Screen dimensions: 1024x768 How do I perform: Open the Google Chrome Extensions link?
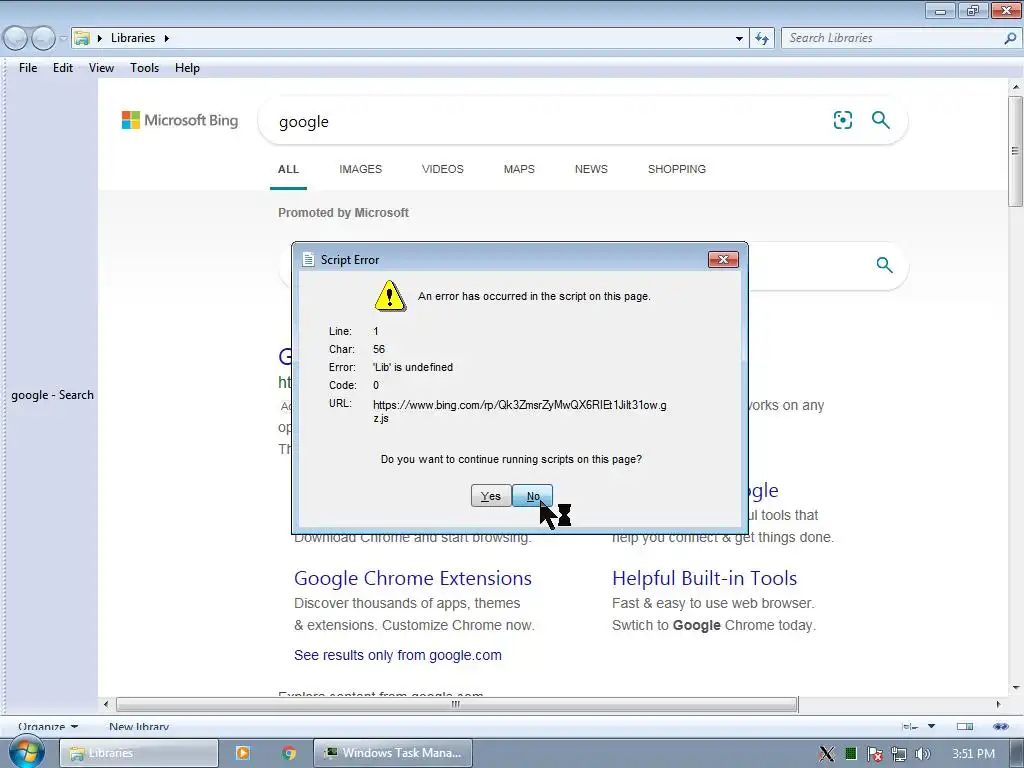(413, 578)
